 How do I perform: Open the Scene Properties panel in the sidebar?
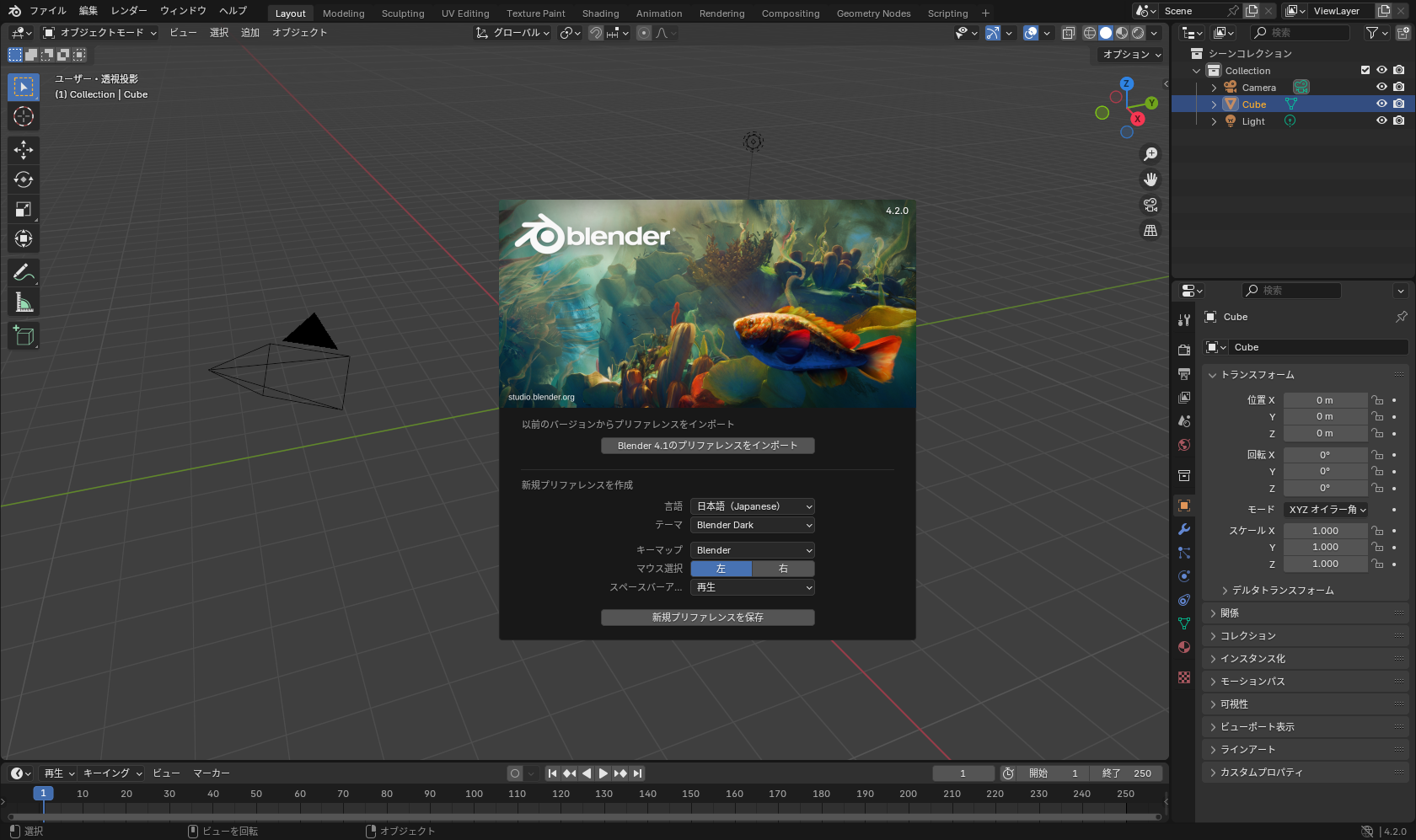pyautogui.click(x=1183, y=420)
